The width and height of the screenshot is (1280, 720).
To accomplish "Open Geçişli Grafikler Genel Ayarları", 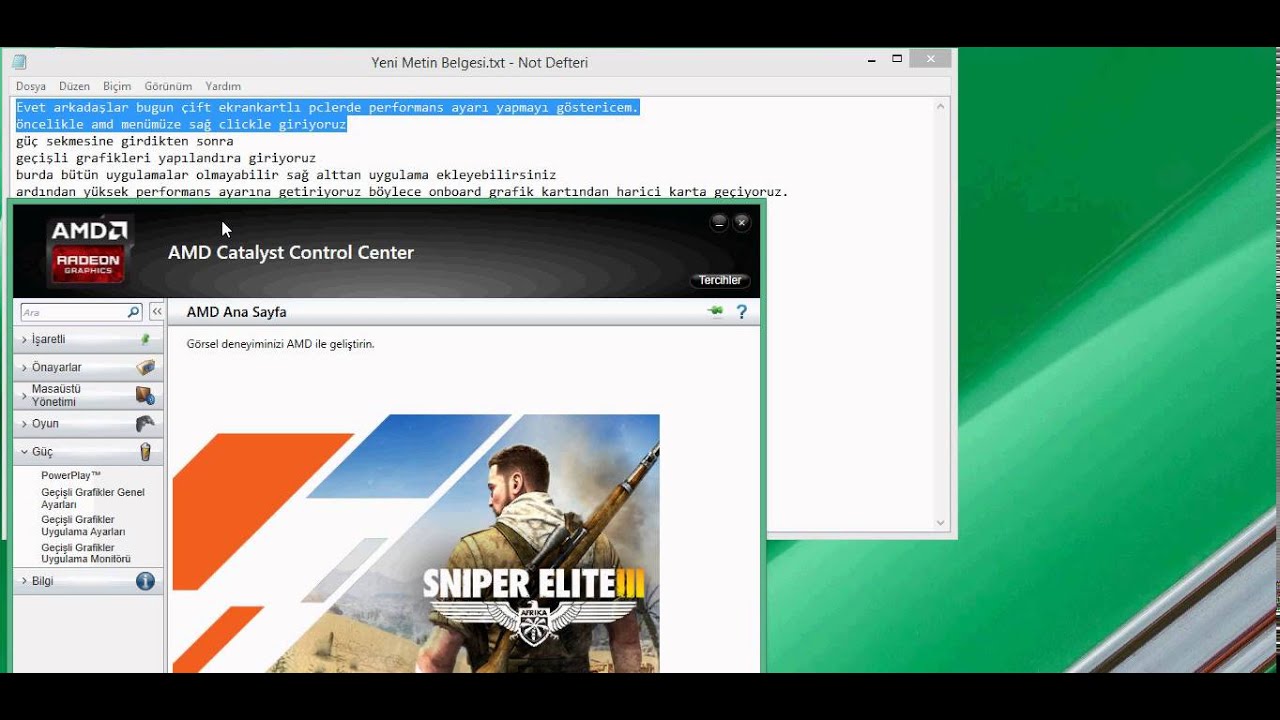I will pos(93,498).
